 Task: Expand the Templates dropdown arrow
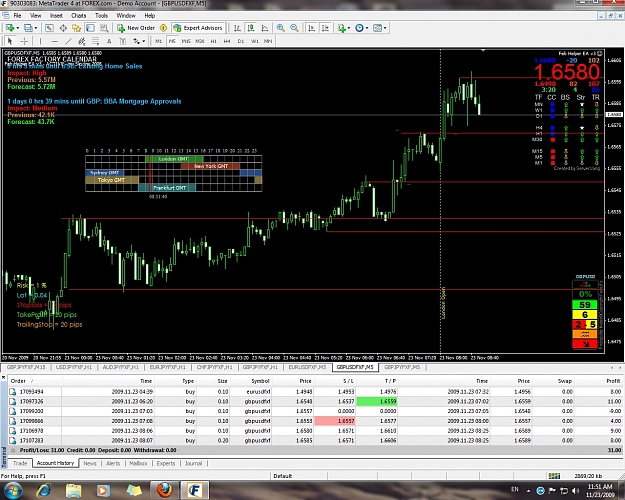click(x=385, y=28)
